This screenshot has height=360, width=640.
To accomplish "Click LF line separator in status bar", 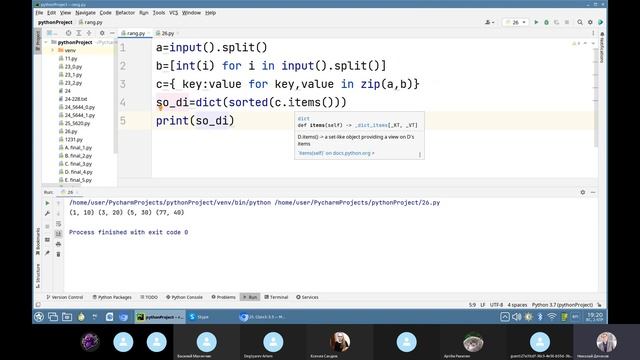I will (482, 305).
